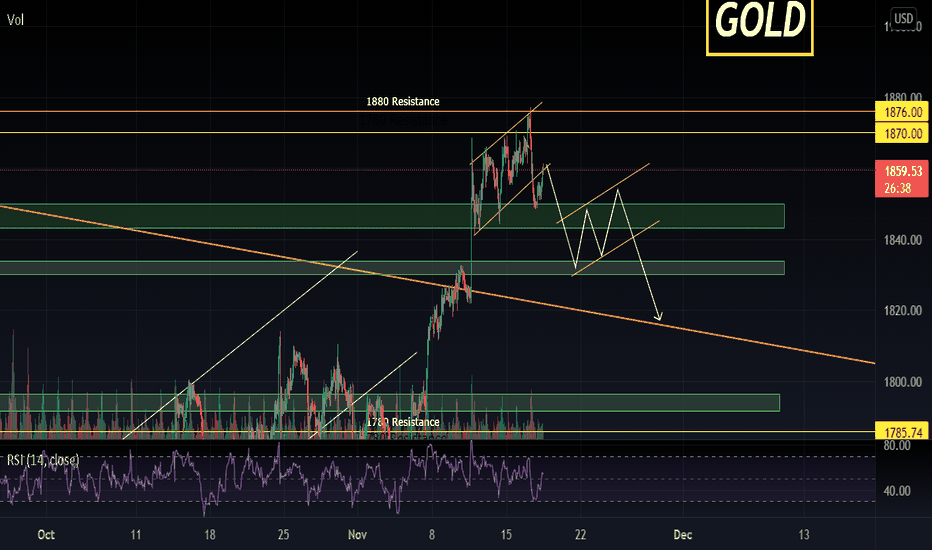Click the 11 date on time axis
Viewport: 932px width, 550px height.
tap(136, 535)
